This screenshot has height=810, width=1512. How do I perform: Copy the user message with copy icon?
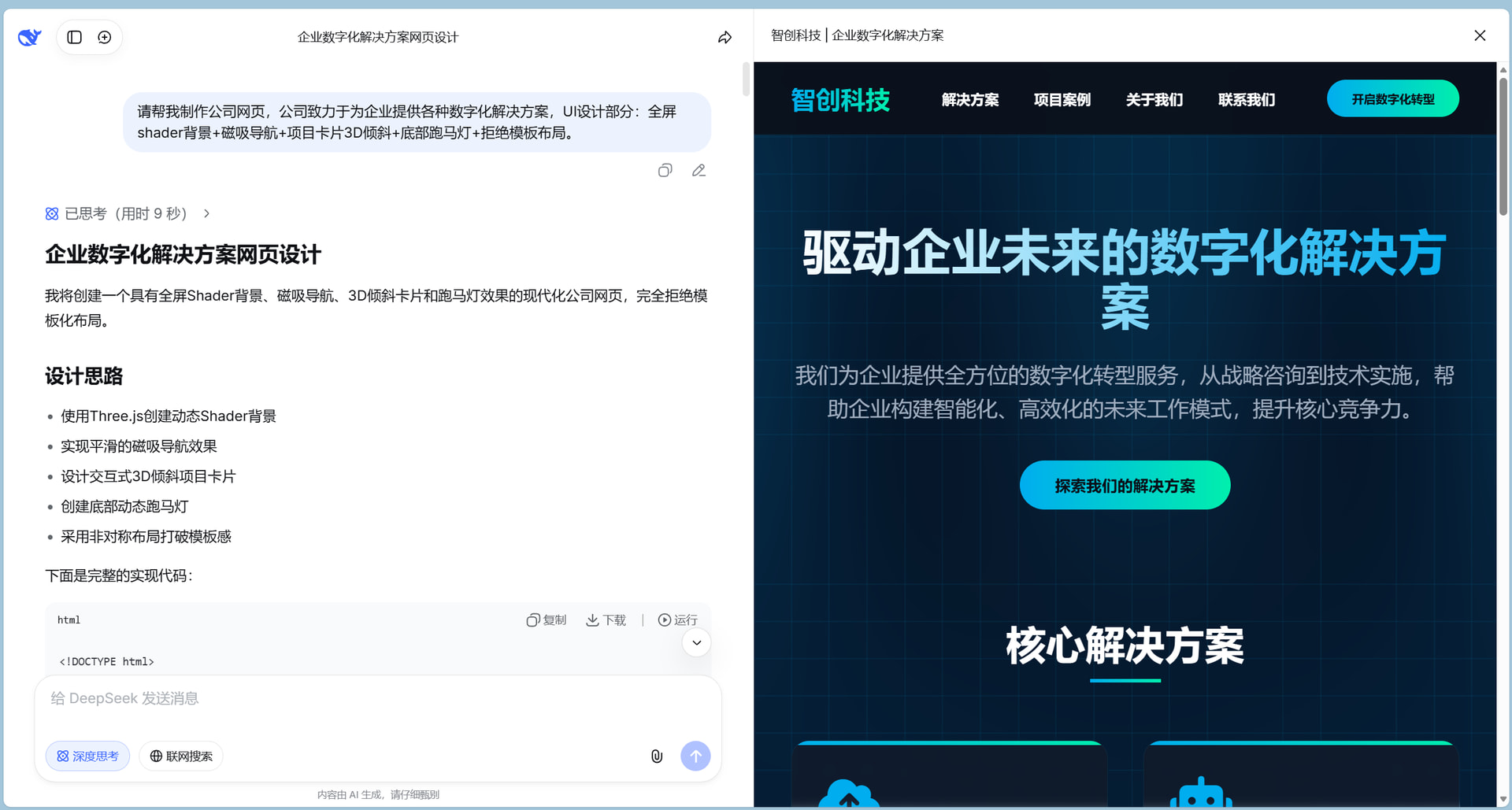tap(665, 170)
